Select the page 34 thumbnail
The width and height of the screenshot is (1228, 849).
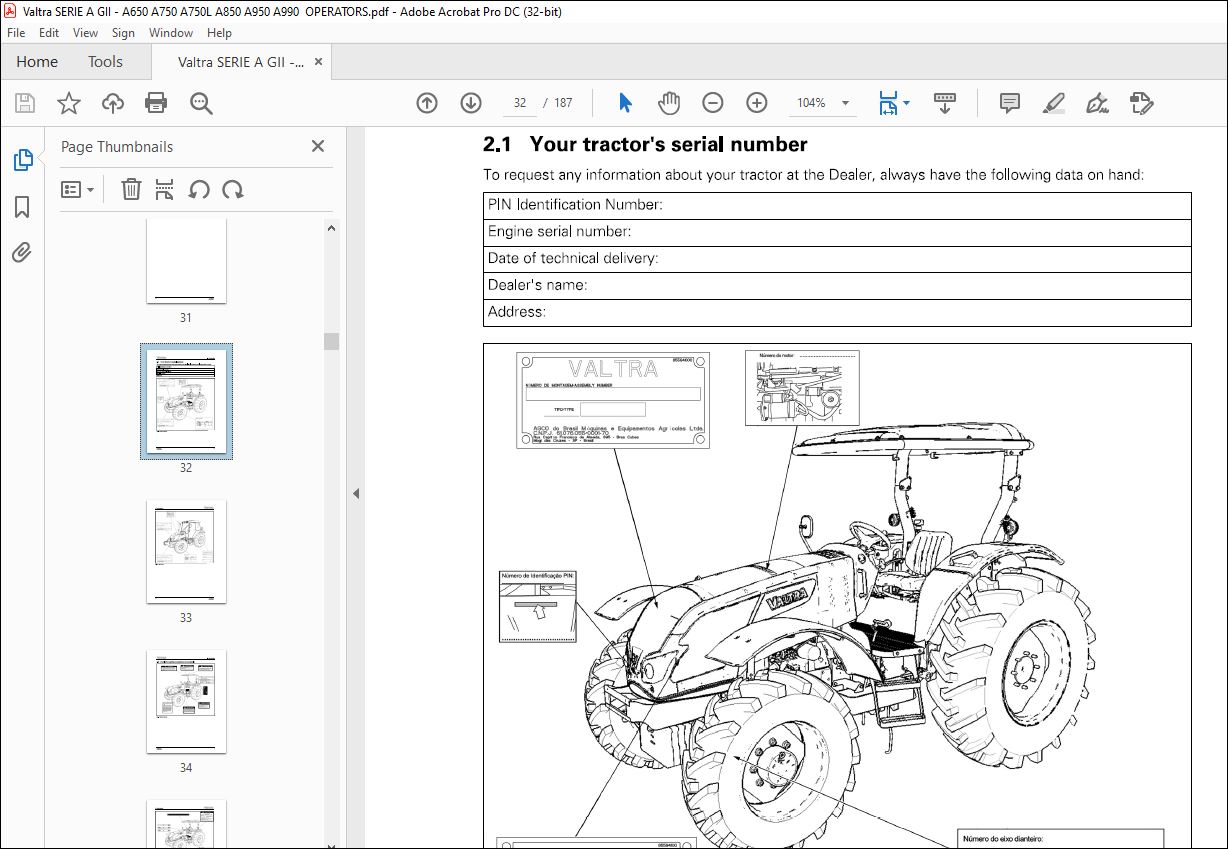pyautogui.click(x=186, y=702)
